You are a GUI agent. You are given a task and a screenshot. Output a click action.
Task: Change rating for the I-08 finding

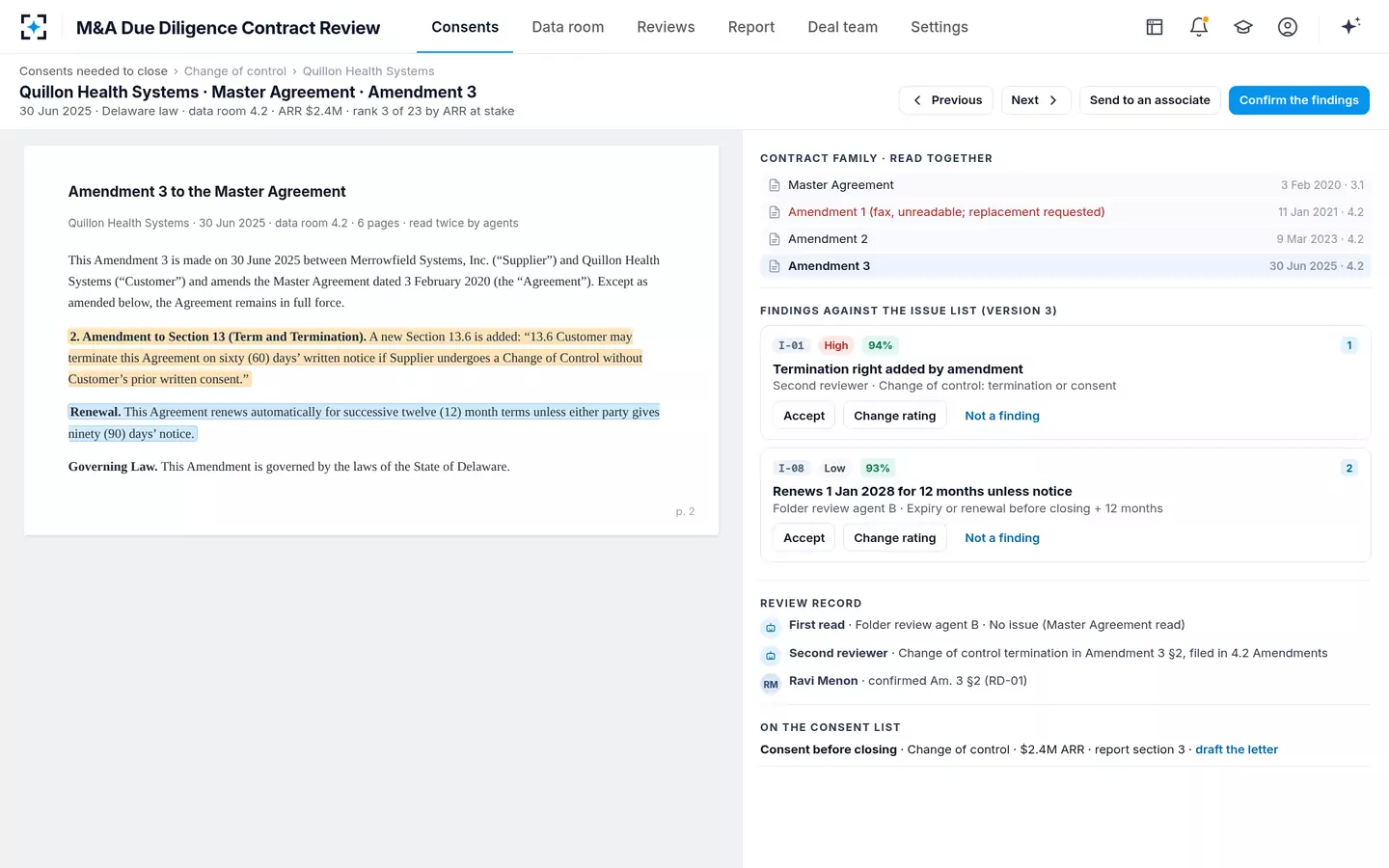pyautogui.click(x=895, y=538)
